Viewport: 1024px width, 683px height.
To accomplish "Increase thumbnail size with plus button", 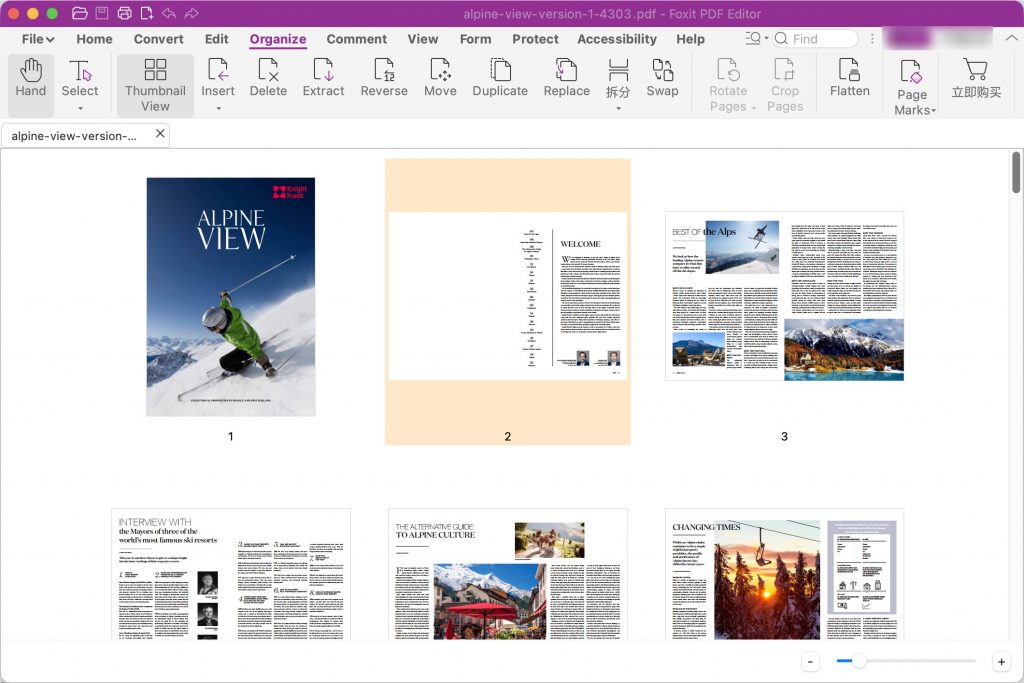I will pos(1001,661).
